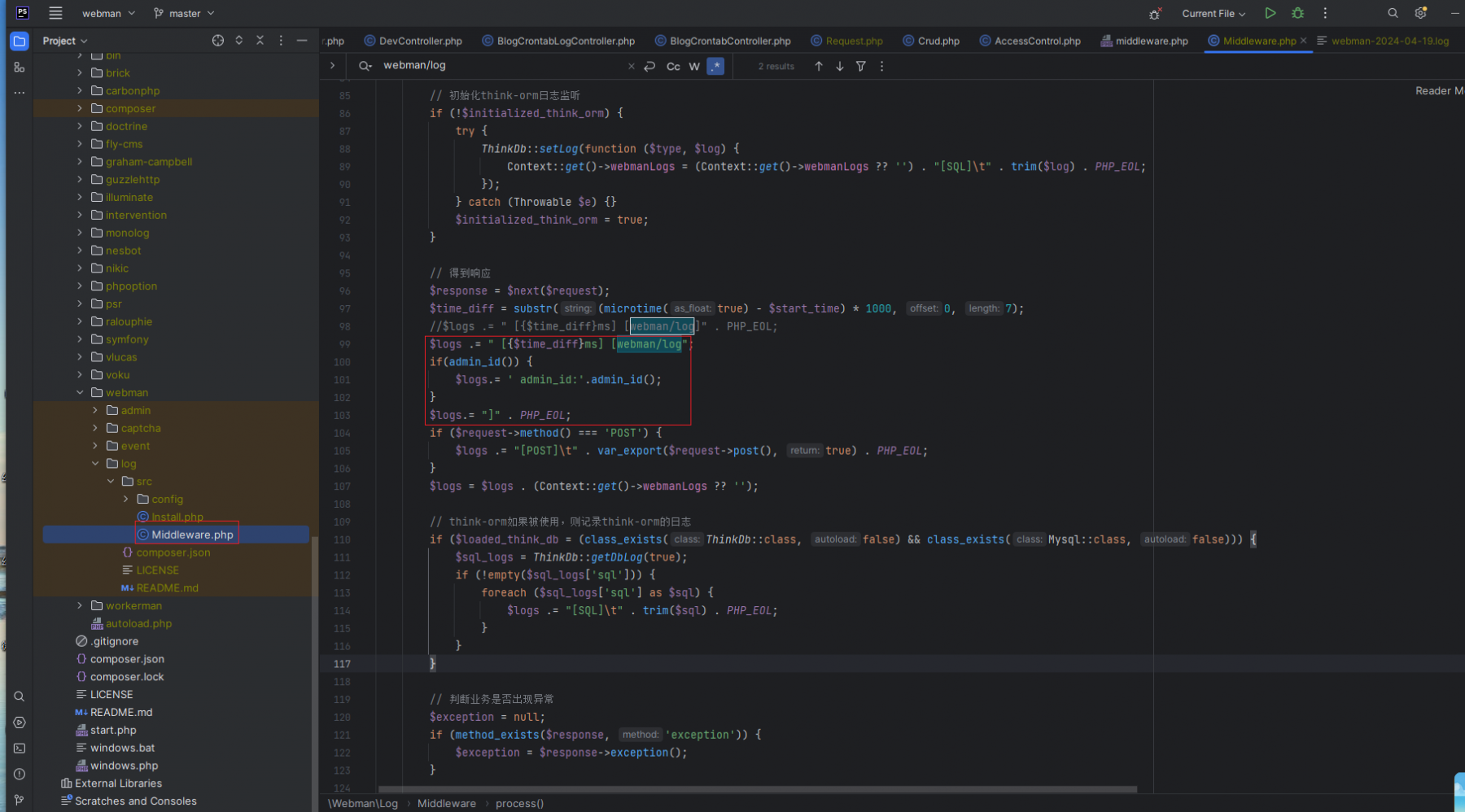Click the process() breadcrumb
Image resolution: width=1465 pixels, height=812 pixels.
[x=519, y=803]
